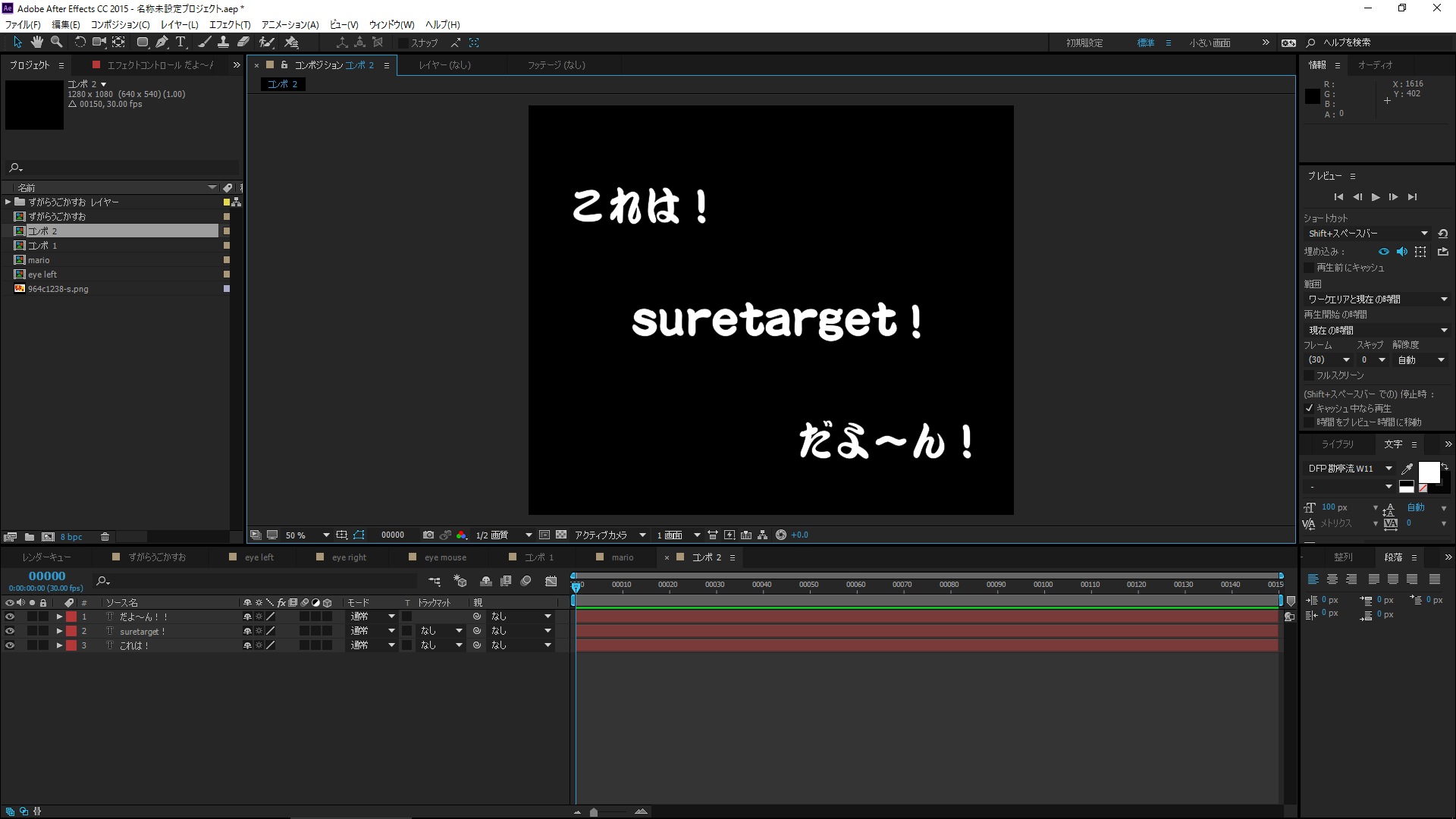Click the delete trash icon in Project panel
1456x819 pixels.
click(105, 537)
